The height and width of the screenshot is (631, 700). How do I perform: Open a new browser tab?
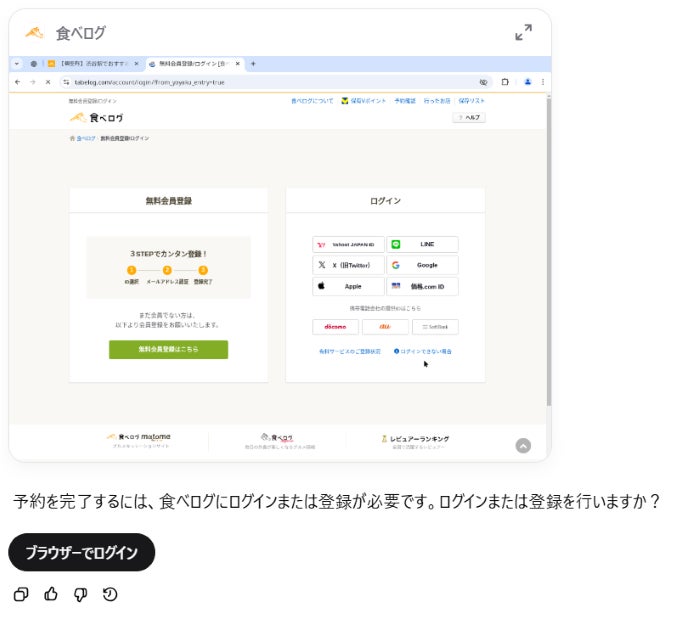pyautogui.click(x=253, y=64)
